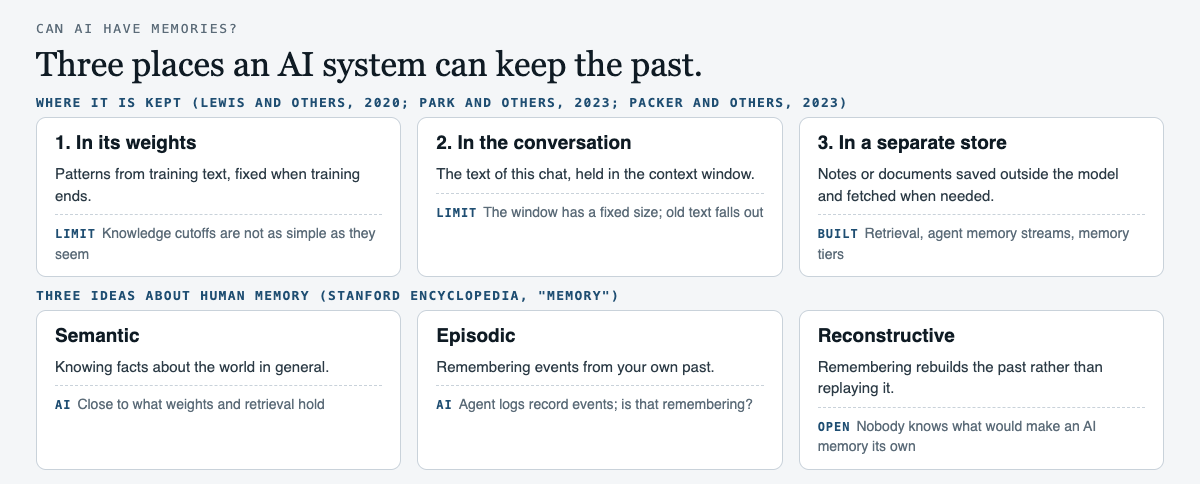Click the BUILT note about retrieval and memory tiers
Image resolution: width=1200 pixels, height=484 pixels.
974,244
